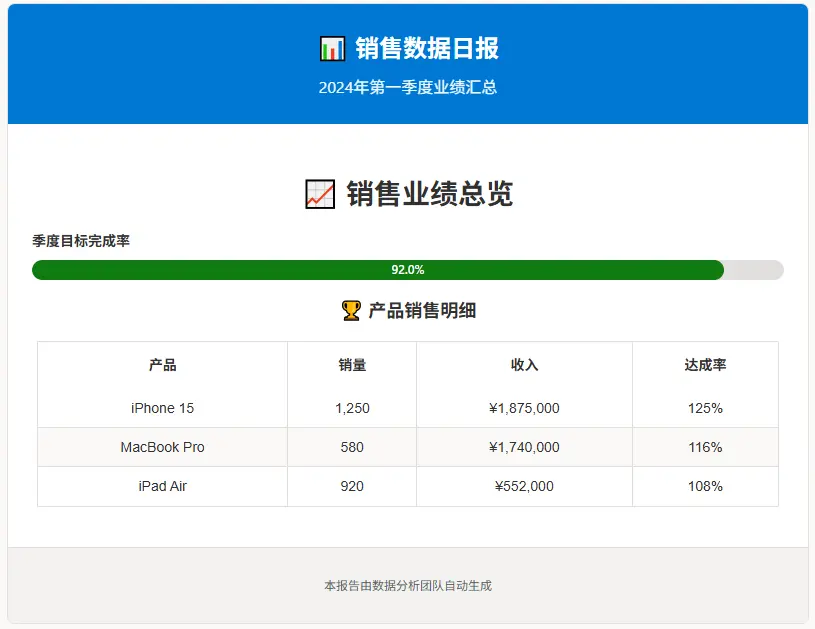The image size is (815, 629).
Task: Click the green 92.0% progress bar
Action: [x=378, y=270]
